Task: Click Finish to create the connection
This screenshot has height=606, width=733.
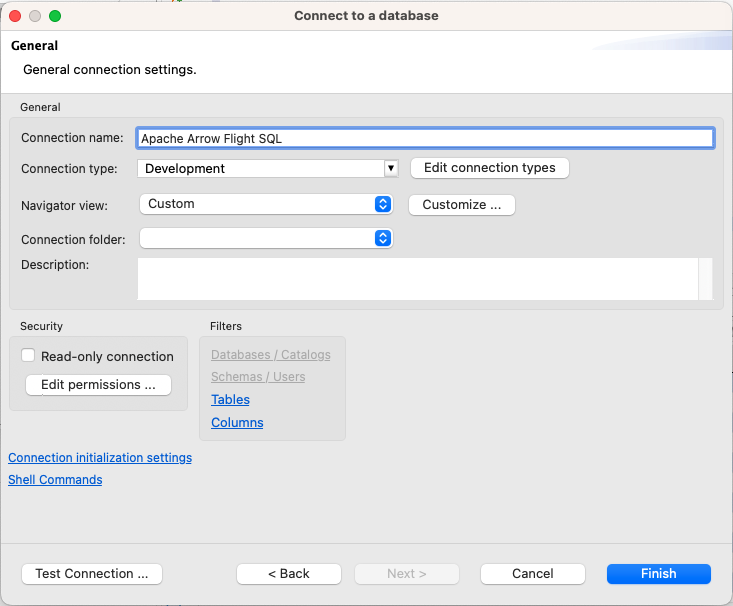Action: coord(659,574)
